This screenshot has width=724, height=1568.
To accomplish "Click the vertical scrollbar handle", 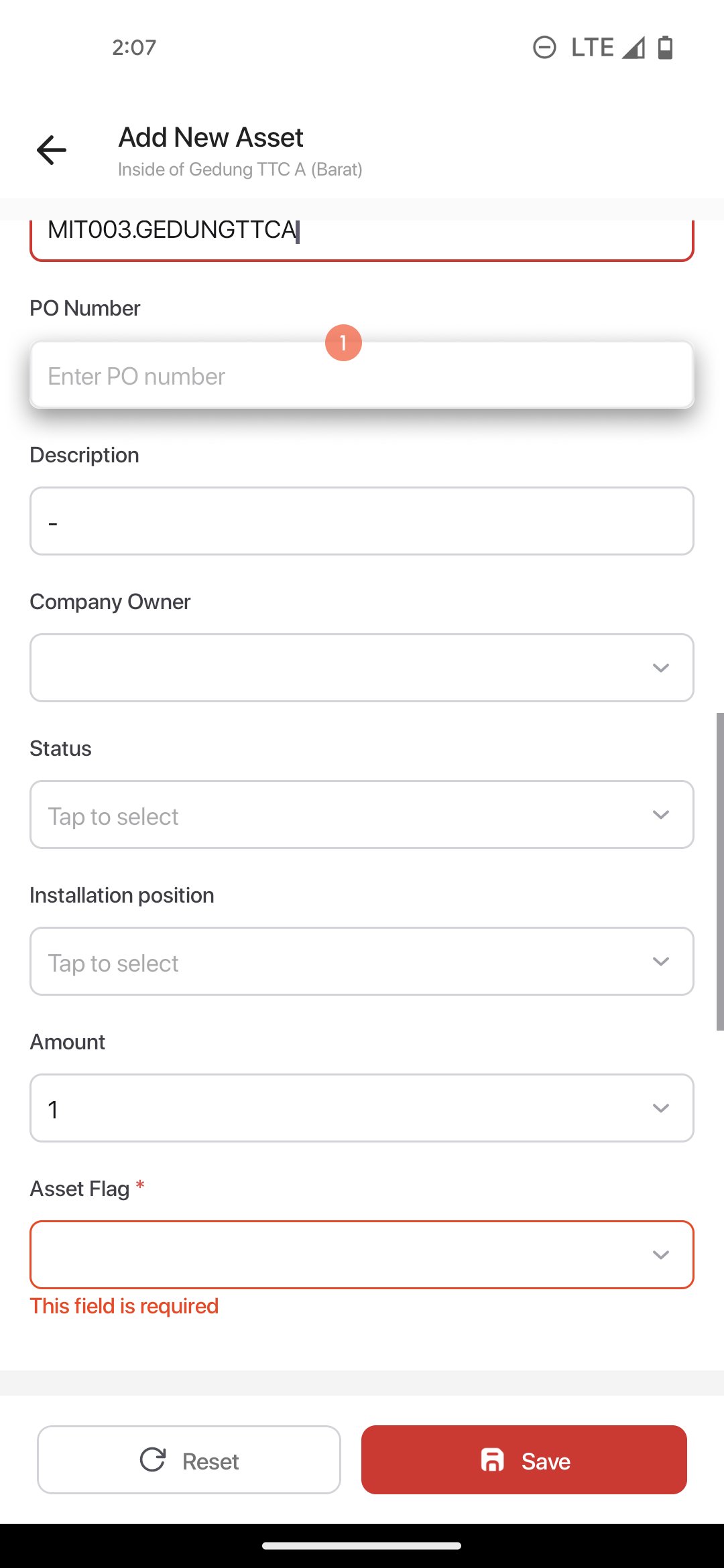I will point(720,872).
